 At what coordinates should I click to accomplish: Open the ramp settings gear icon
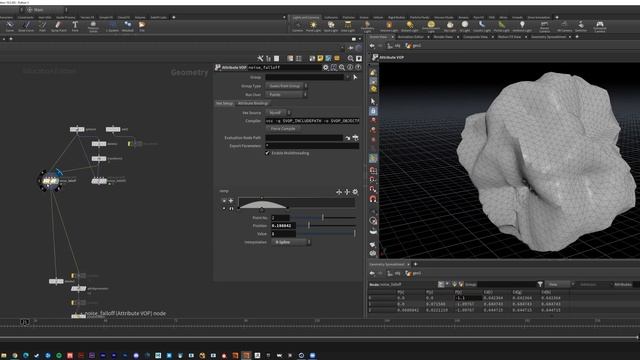point(355,191)
